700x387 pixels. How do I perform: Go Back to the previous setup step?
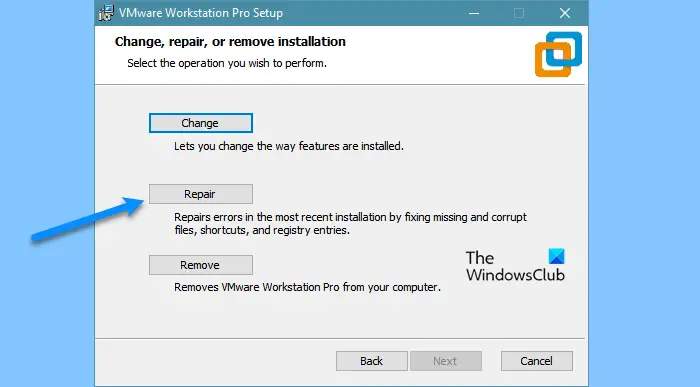click(x=372, y=361)
